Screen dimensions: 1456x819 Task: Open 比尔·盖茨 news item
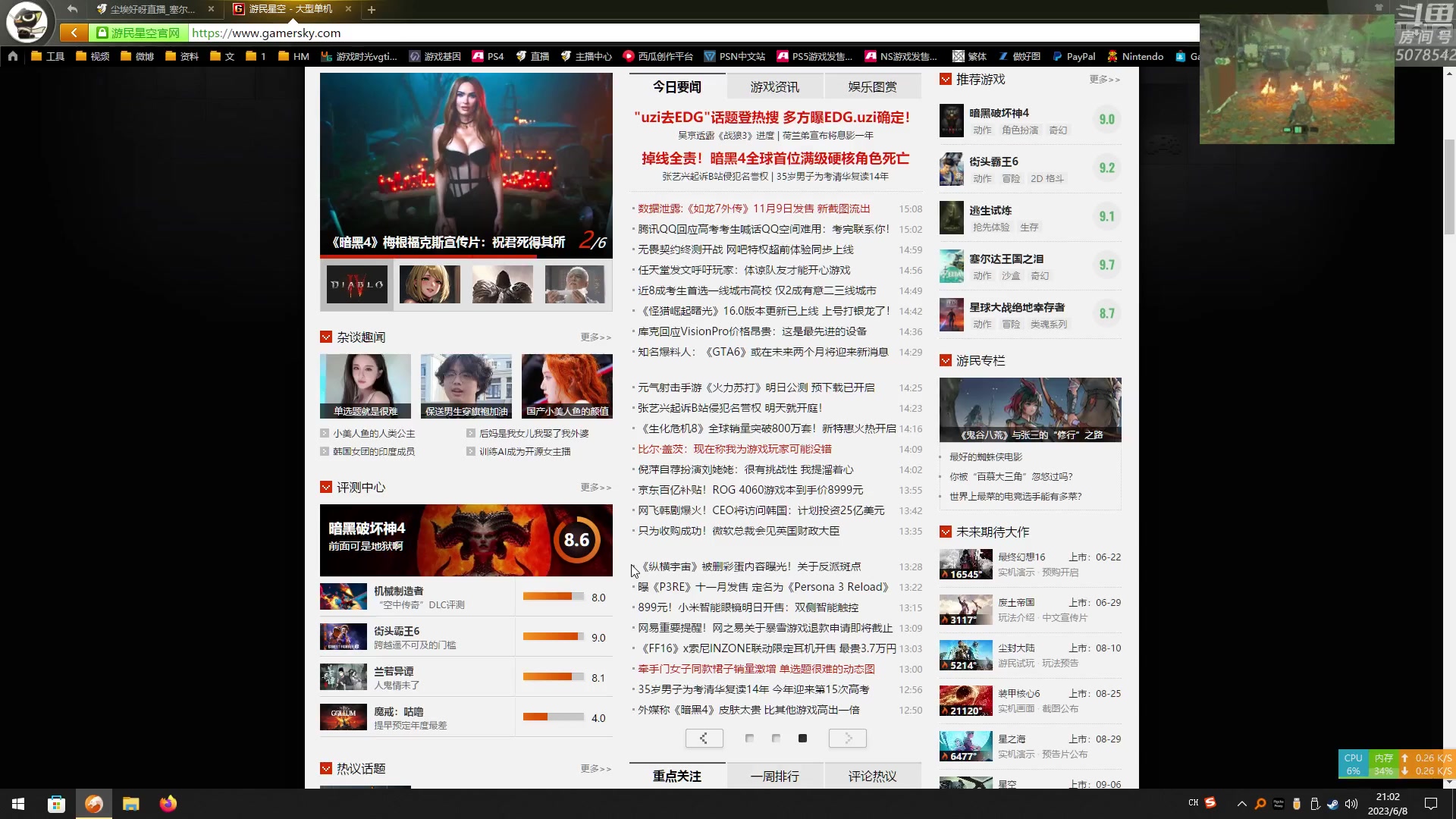pos(735,449)
